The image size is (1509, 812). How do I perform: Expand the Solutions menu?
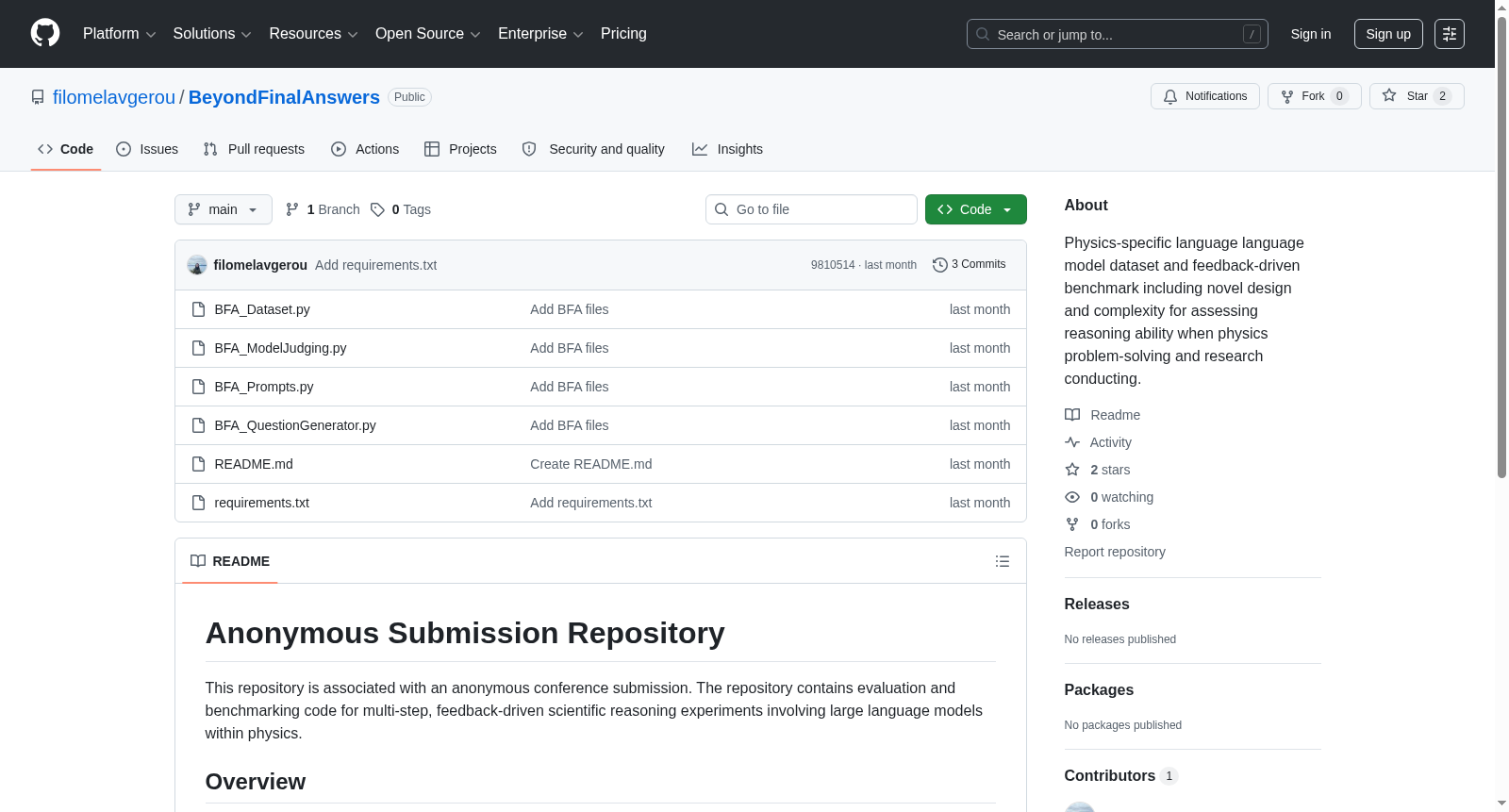212,34
